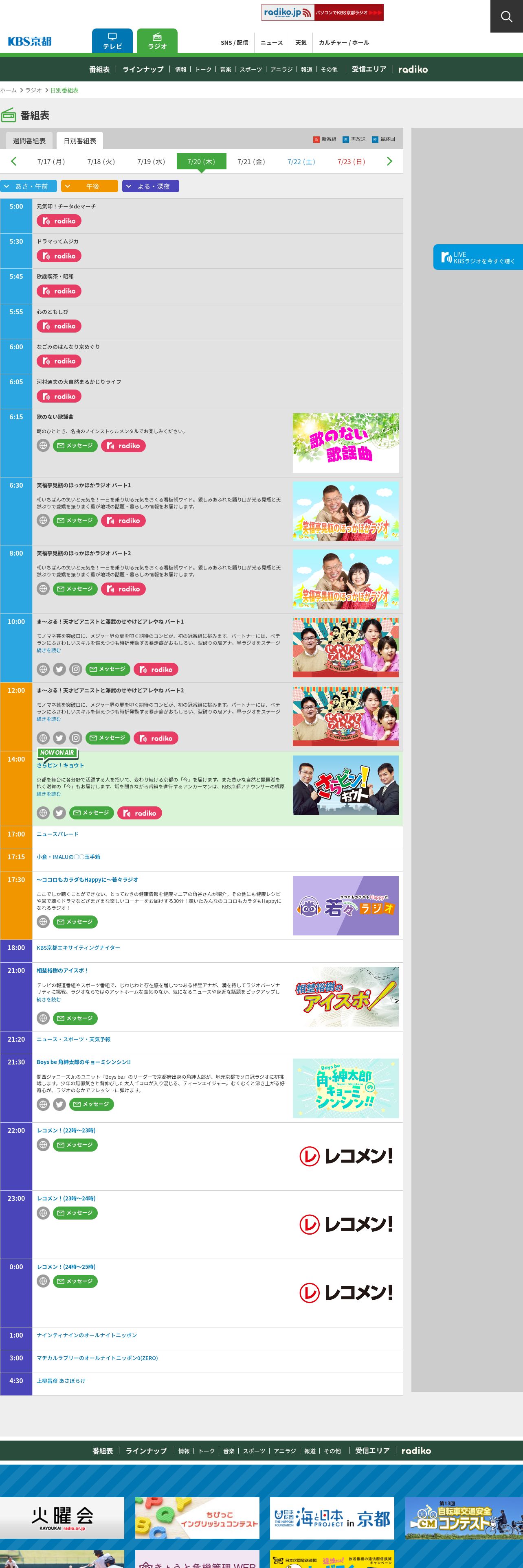Screen dimensions: 523x1568
Task: Go to previous week with left arrow
Action: [13, 161]
